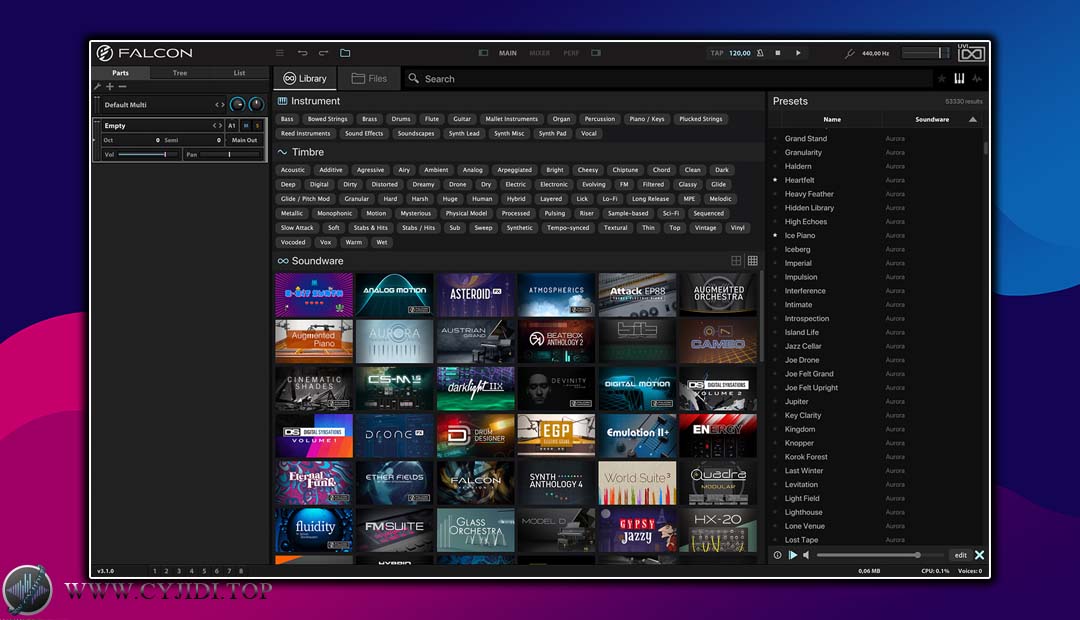Open the hamburger main menu icon
1080x620 pixels.
[280, 53]
